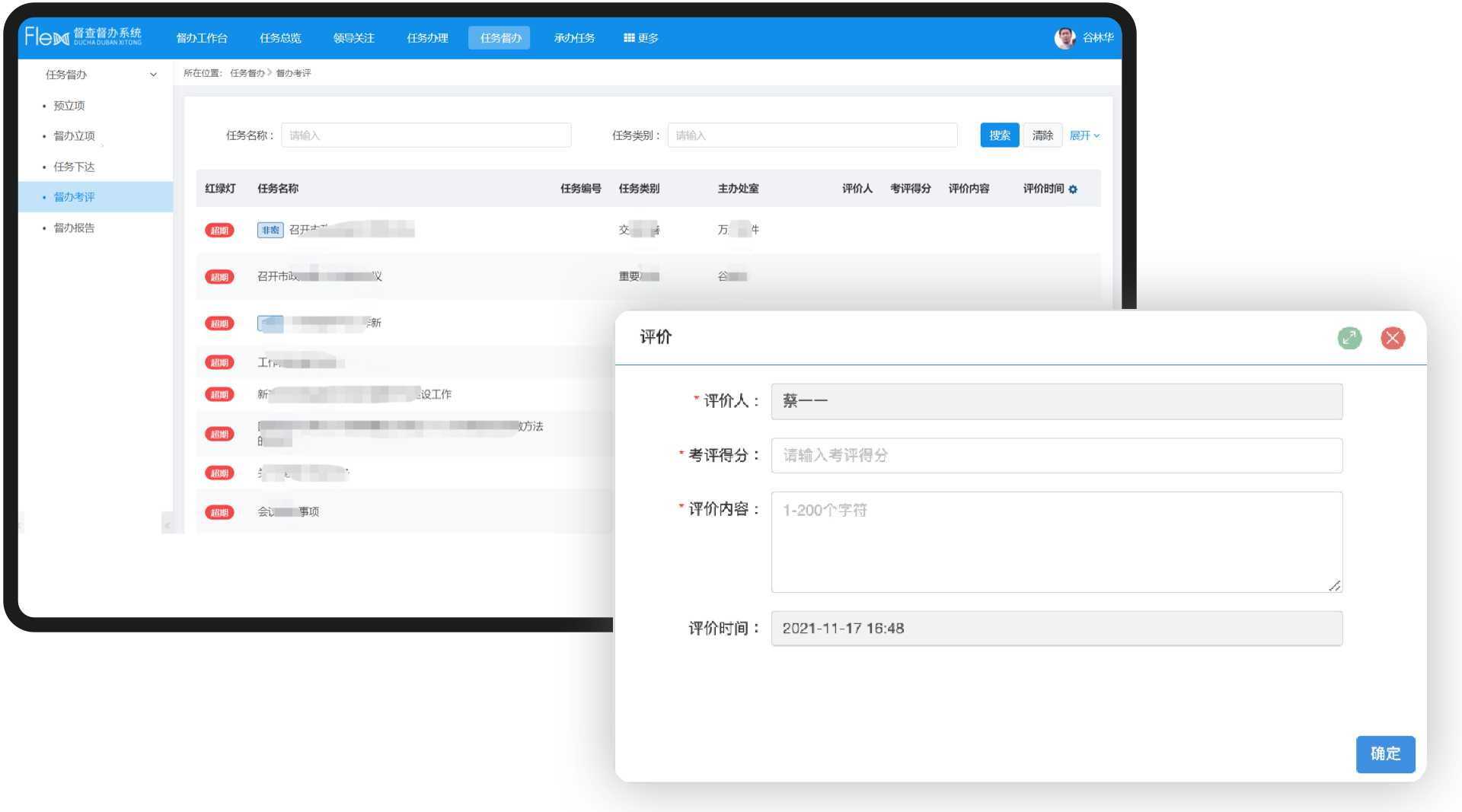The image size is (1462, 812).
Task: Switch to 督办工作台 tab
Action: click(202, 38)
